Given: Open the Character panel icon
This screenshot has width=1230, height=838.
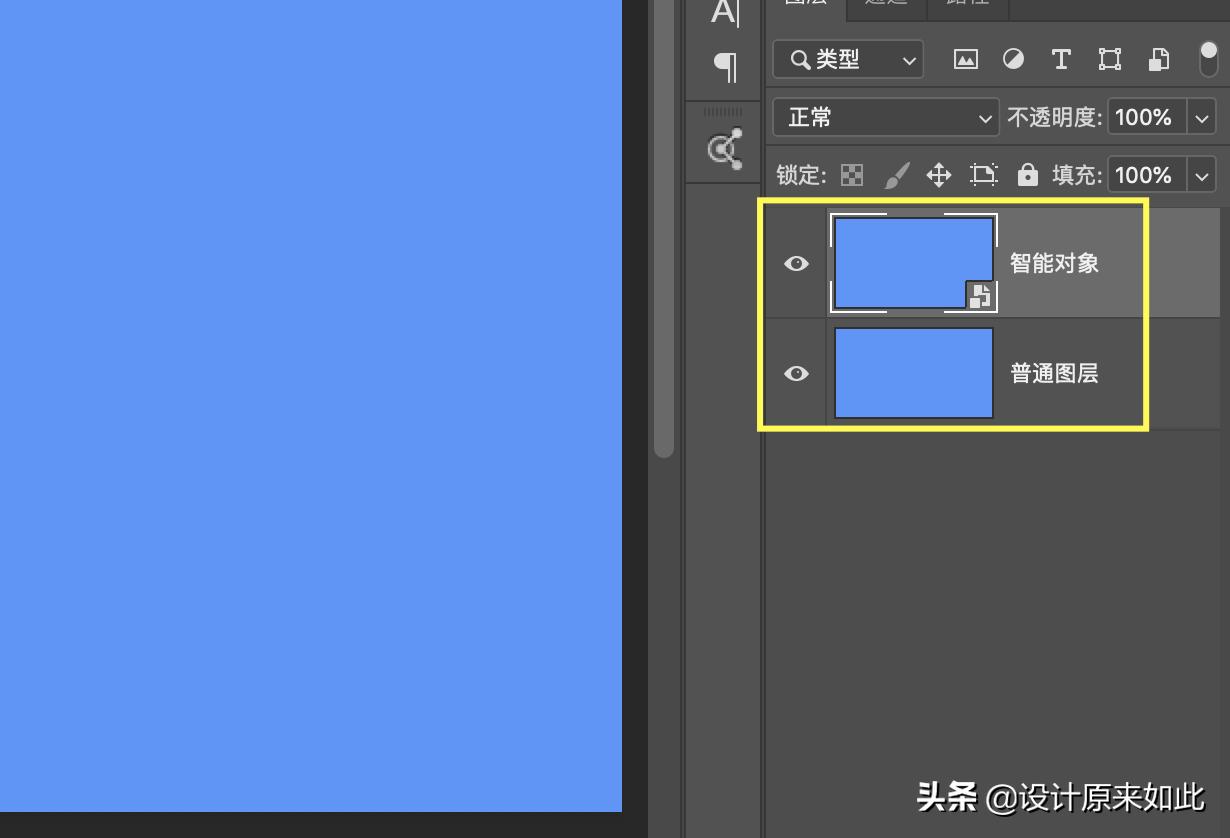Looking at the screenshot, I should (x=723, y=13).
